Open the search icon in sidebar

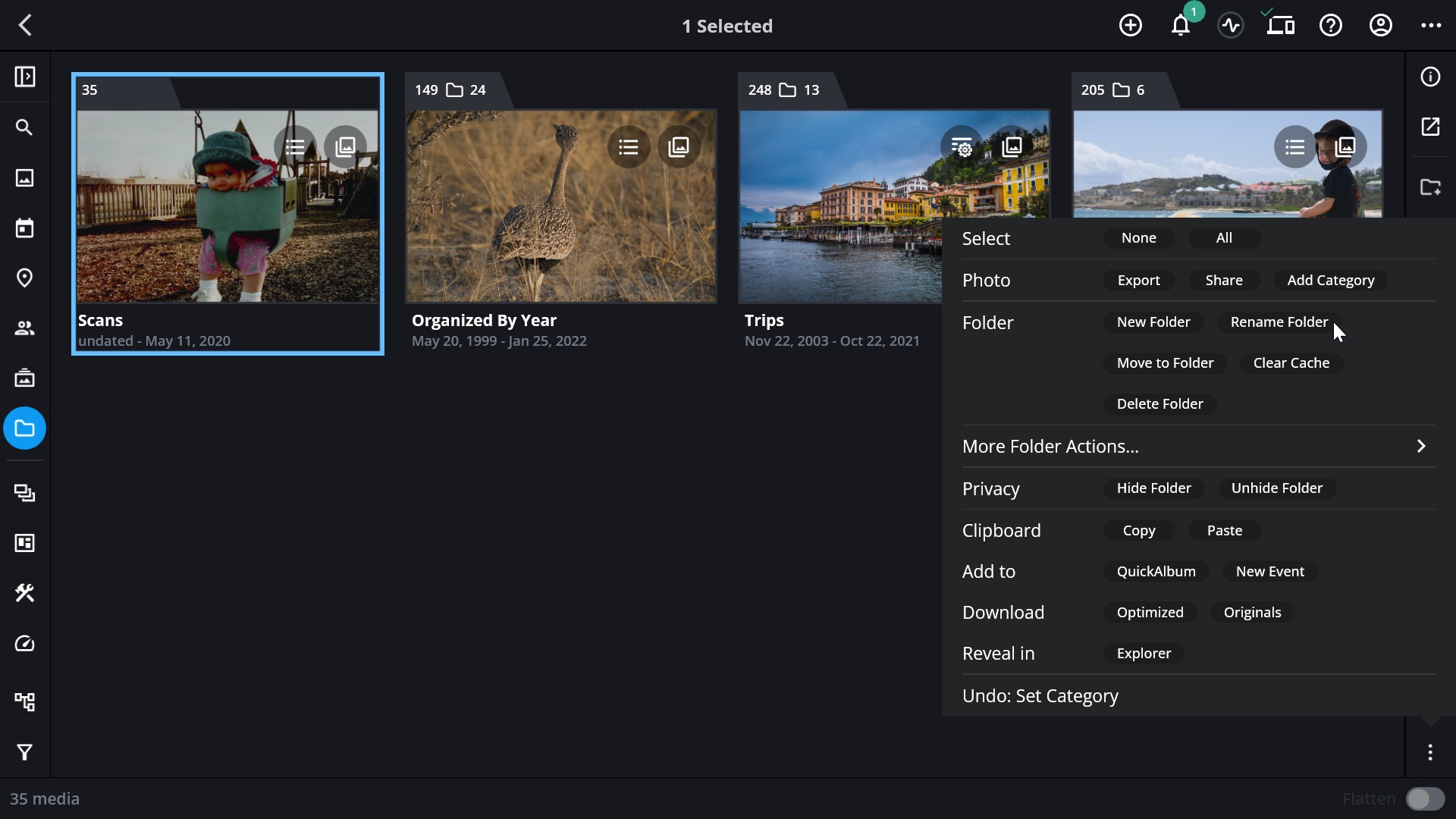pos(24,127)
